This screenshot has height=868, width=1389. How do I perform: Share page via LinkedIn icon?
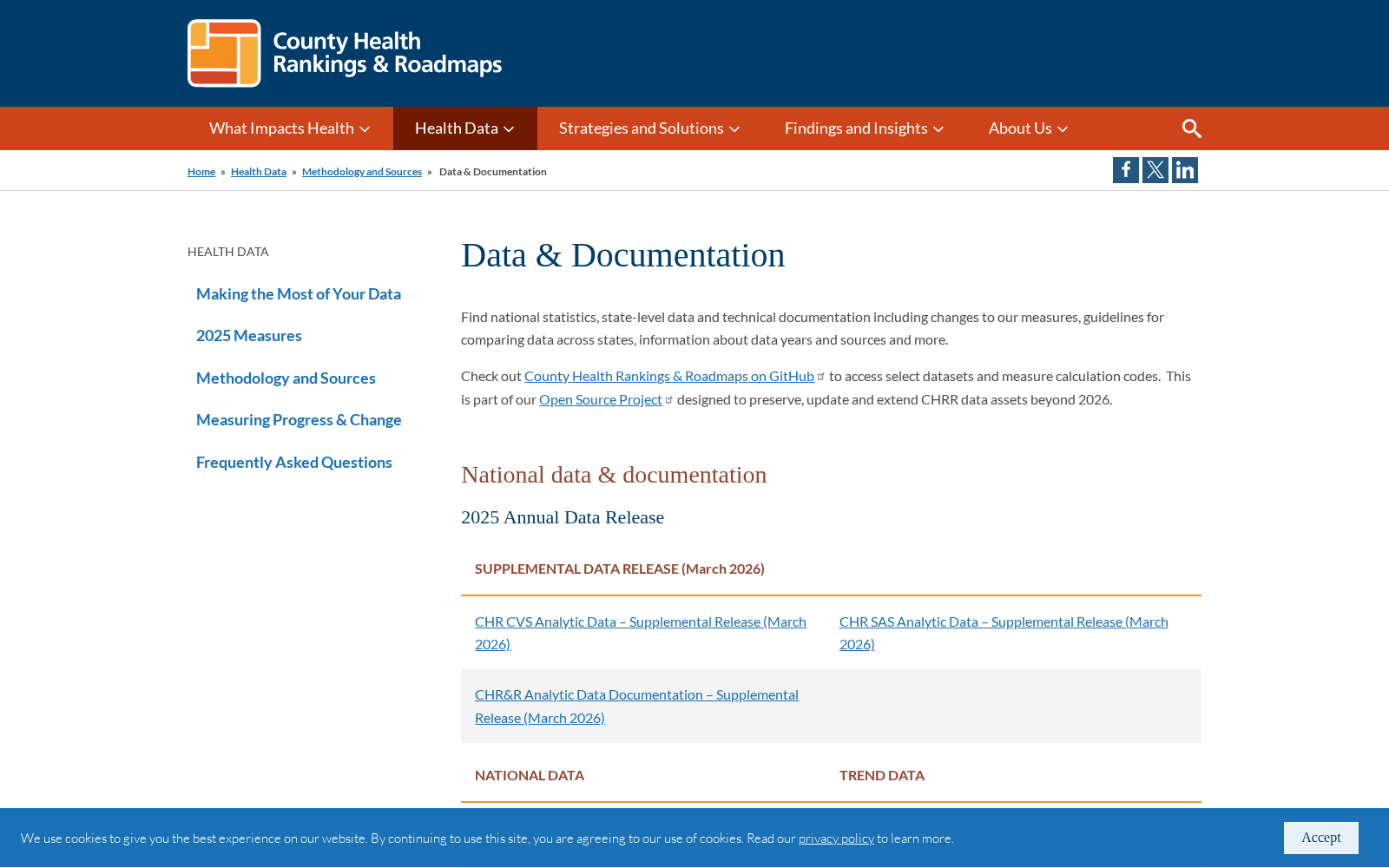[x=1185, y=170]
